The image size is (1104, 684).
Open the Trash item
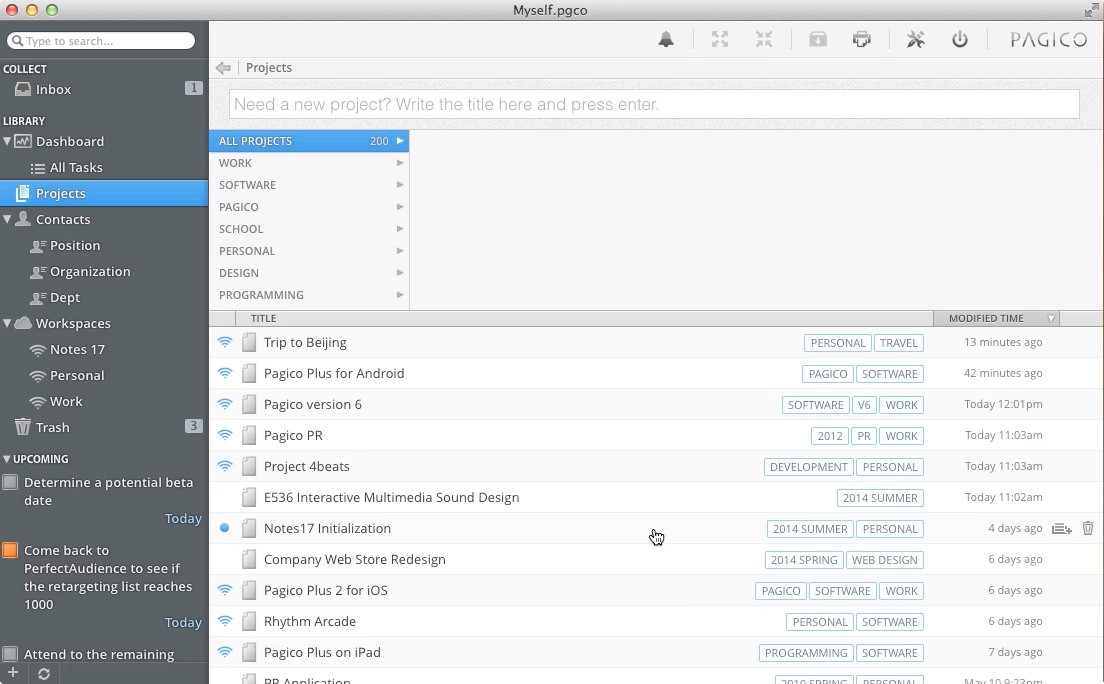pos(104,428)
